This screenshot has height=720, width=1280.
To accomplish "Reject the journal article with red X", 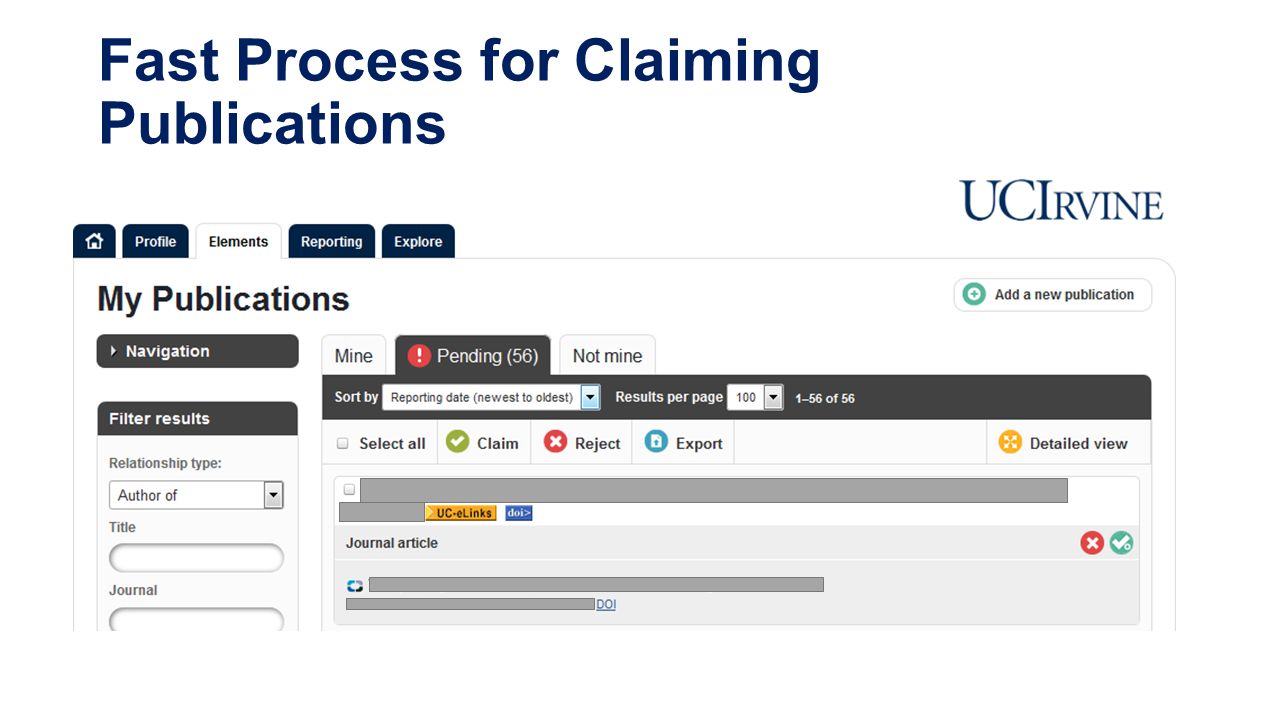I will 1092,543.
